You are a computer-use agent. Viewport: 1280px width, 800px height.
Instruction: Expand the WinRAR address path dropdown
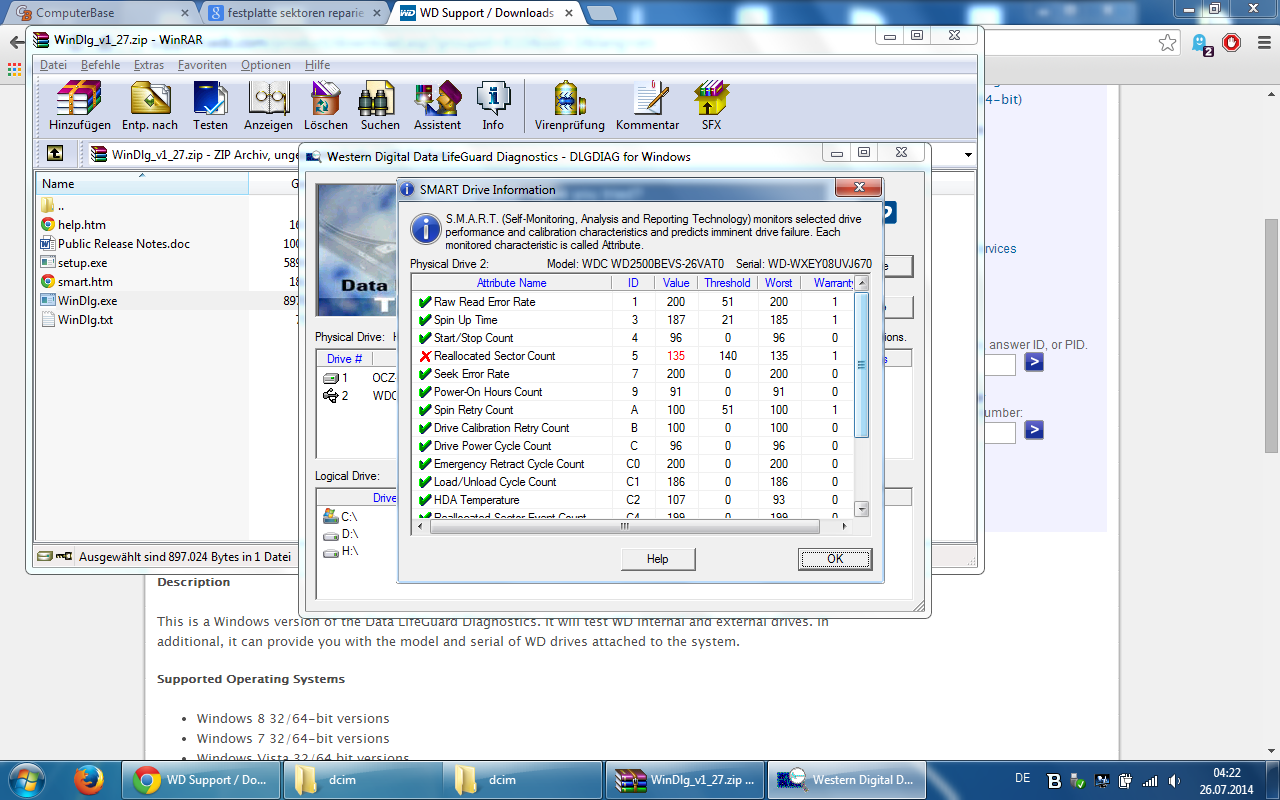click(968, 155)
